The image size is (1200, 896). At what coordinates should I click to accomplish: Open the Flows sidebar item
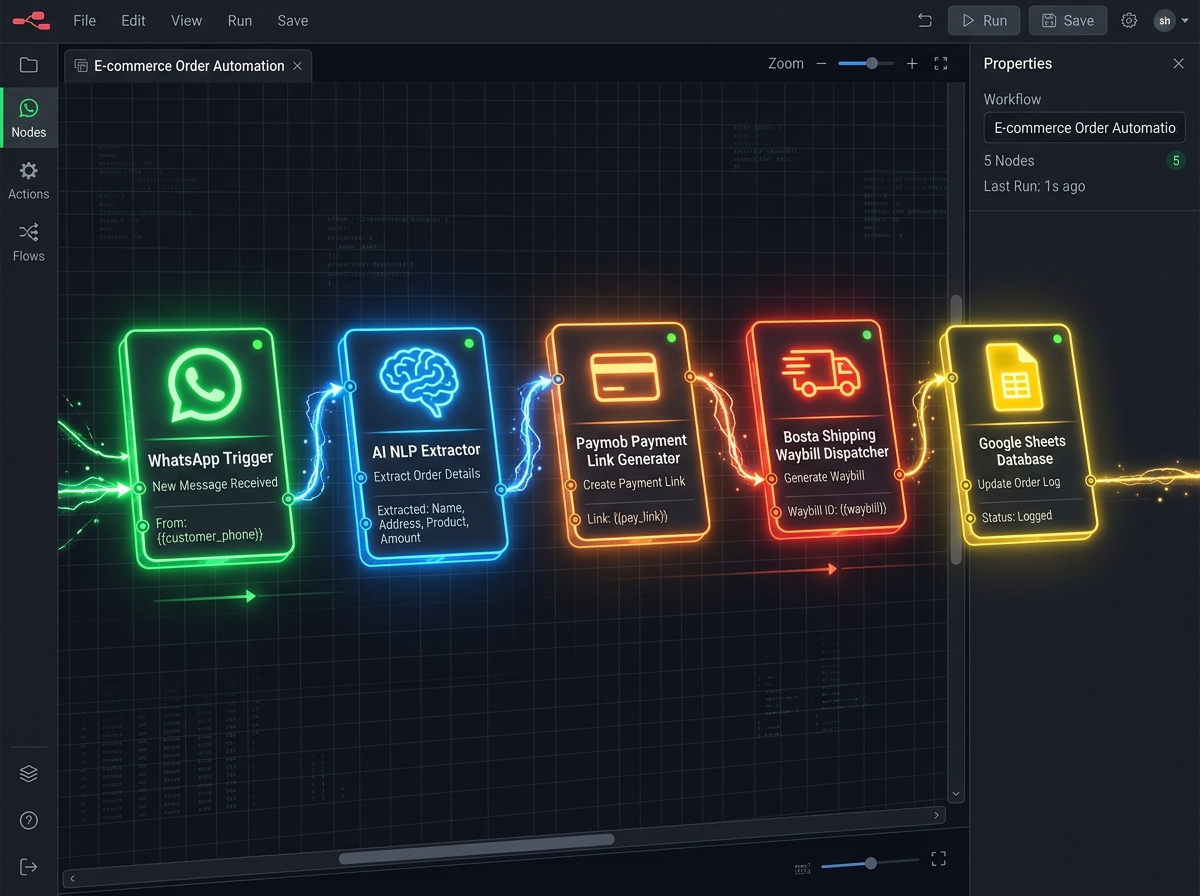pyautogui.click(x=29, y=242)
